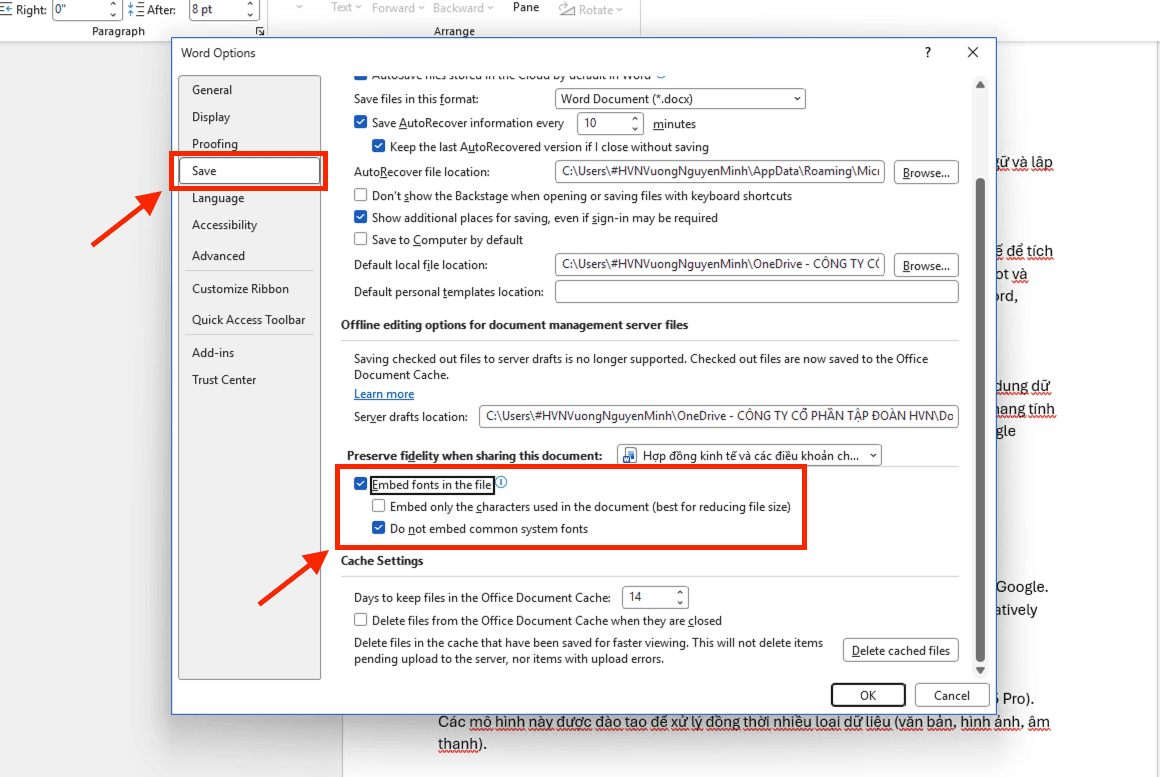Click the Learn more link
The height and width of the screenshot is (777, 1160).
point(383,394)
